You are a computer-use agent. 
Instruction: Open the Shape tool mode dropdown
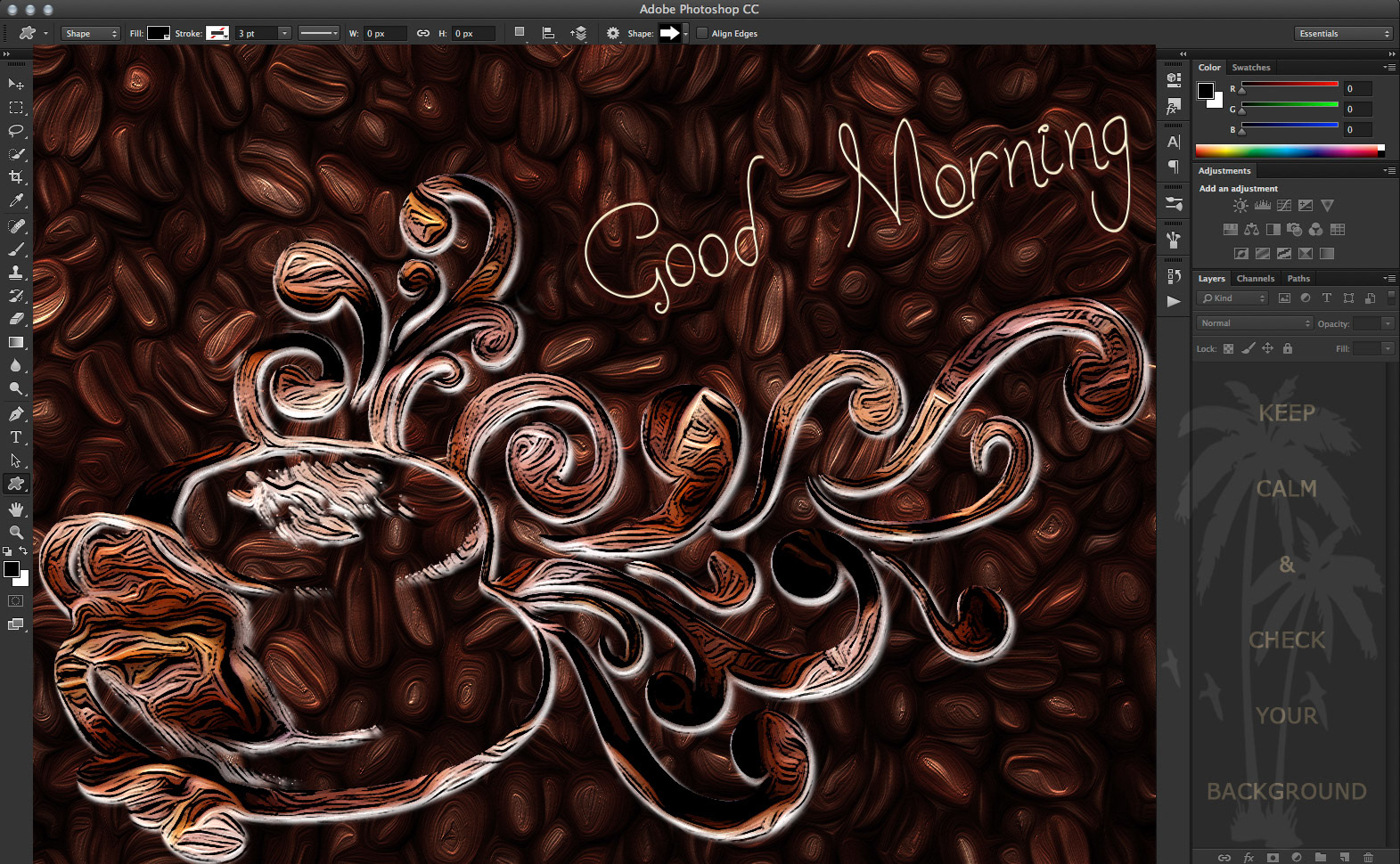[x=90, y=33]
